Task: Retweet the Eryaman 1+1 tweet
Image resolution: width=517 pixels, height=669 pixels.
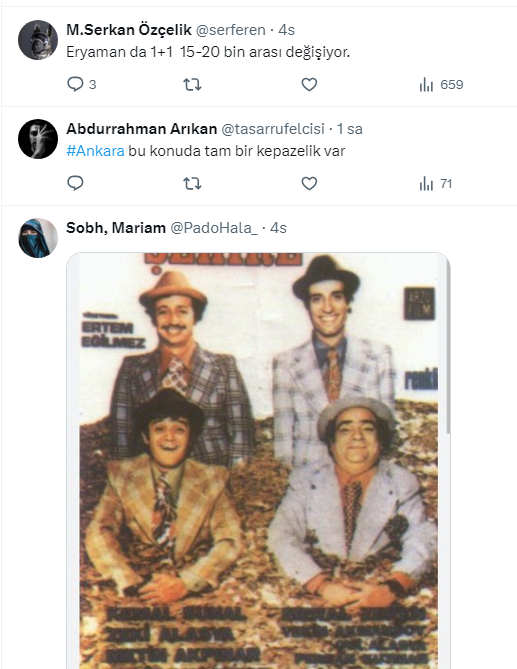Action: (x=192, y=84)
